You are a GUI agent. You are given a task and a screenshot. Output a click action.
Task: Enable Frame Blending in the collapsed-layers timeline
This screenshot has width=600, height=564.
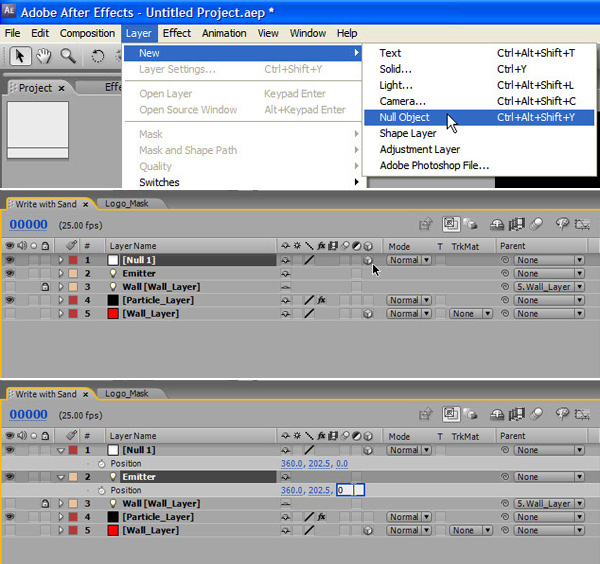coord(516,225)
